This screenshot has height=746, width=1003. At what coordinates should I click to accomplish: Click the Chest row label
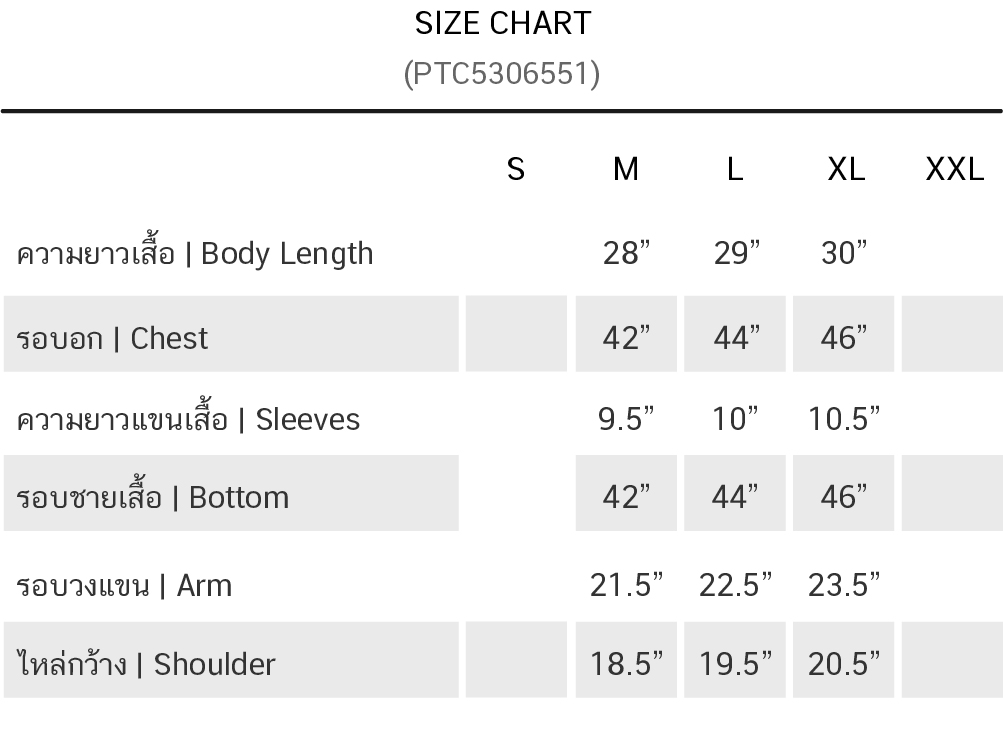(113, 338)
